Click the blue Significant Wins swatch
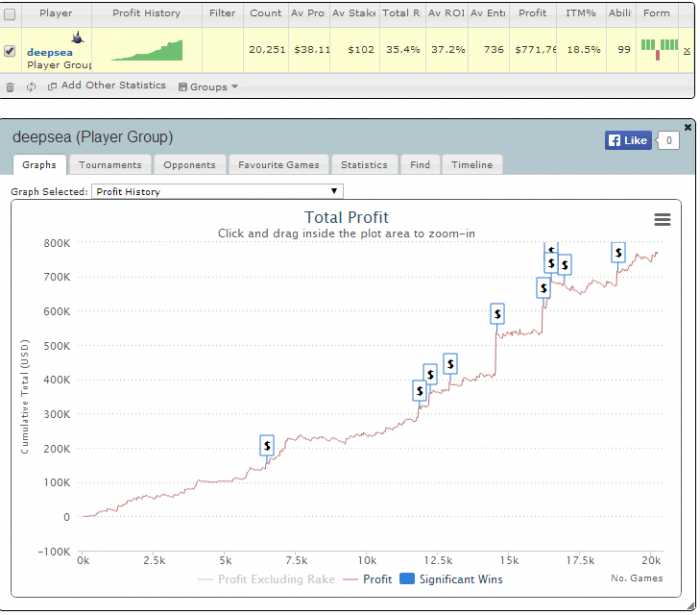The width and height of the screenshot is (700, 615). coord(407,579)
